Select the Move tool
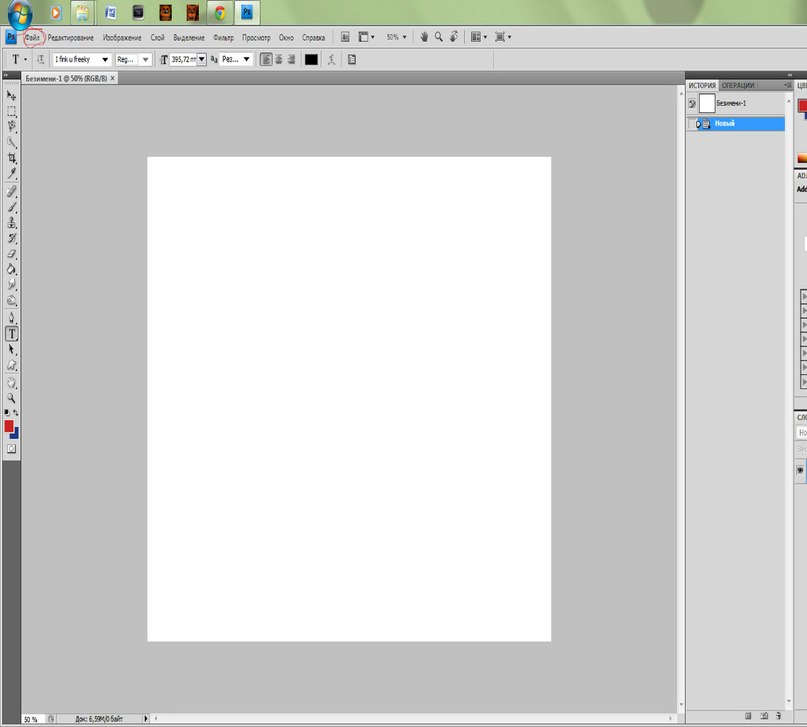The image size is (807, 727). coord(11,96)
